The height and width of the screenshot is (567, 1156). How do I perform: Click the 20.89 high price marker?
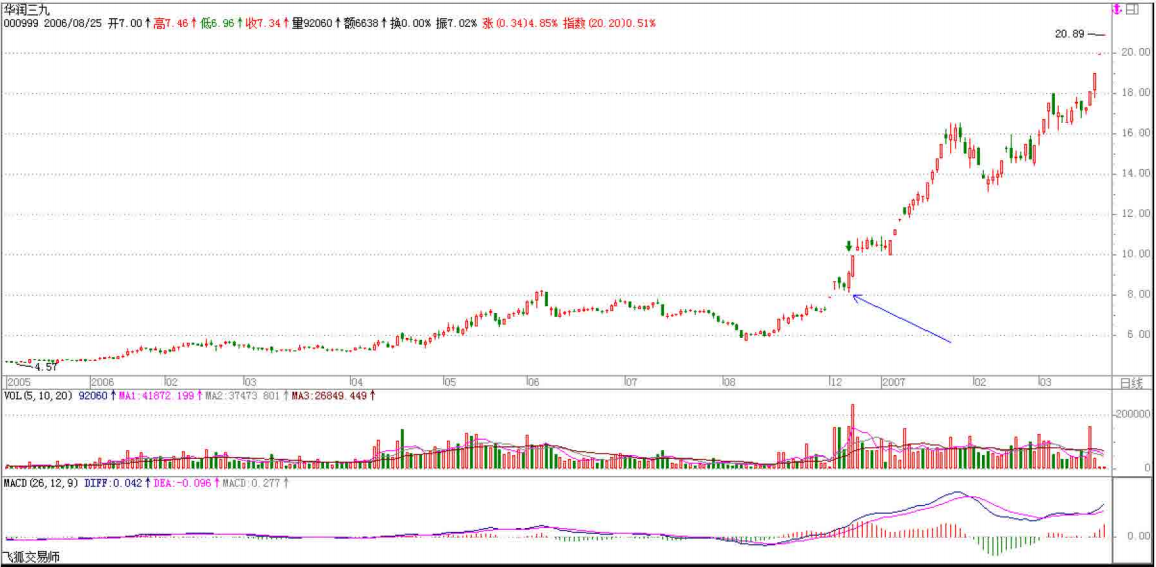coord(1069,34)
